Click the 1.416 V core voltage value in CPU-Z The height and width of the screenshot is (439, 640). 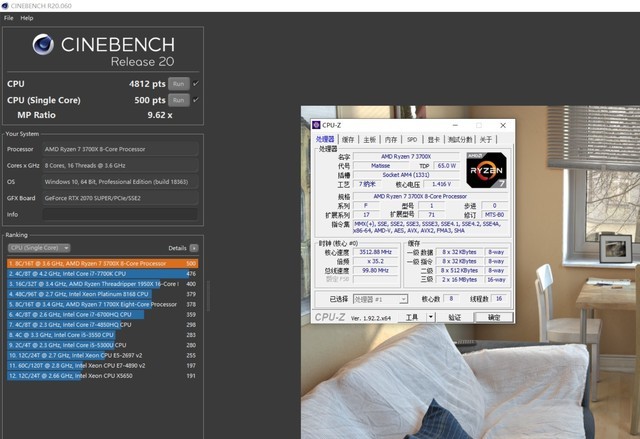click(442, 184)
